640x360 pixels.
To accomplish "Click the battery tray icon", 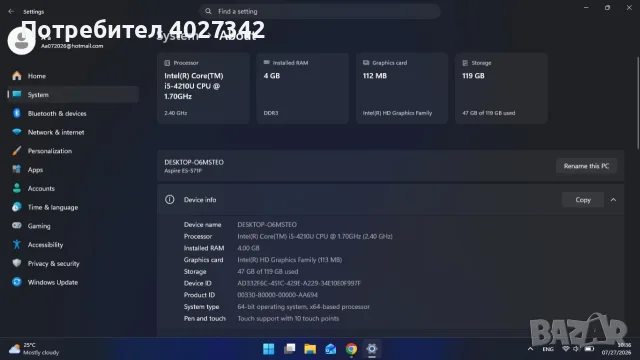I will click(x=589, y=349).
